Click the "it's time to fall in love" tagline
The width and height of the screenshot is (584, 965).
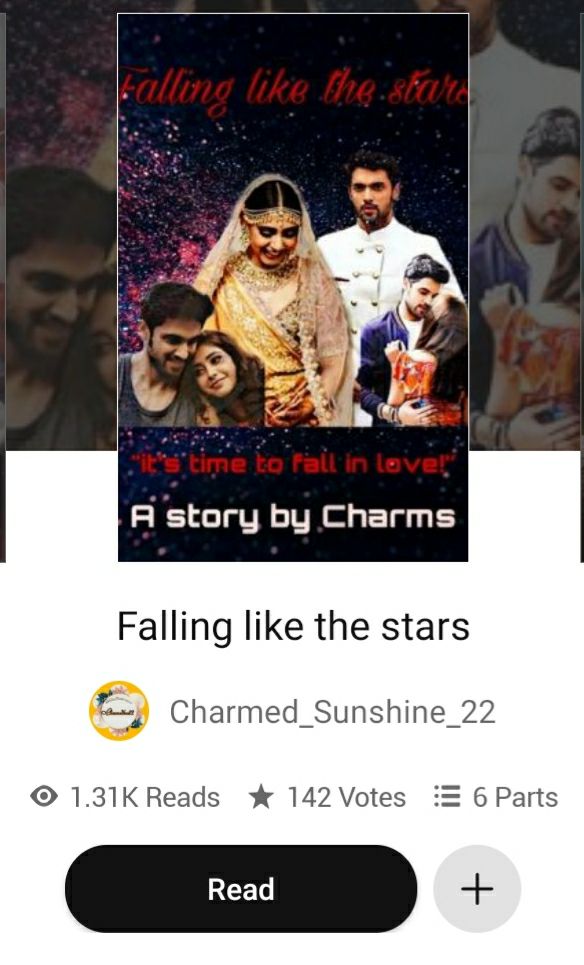pos(294,463)
